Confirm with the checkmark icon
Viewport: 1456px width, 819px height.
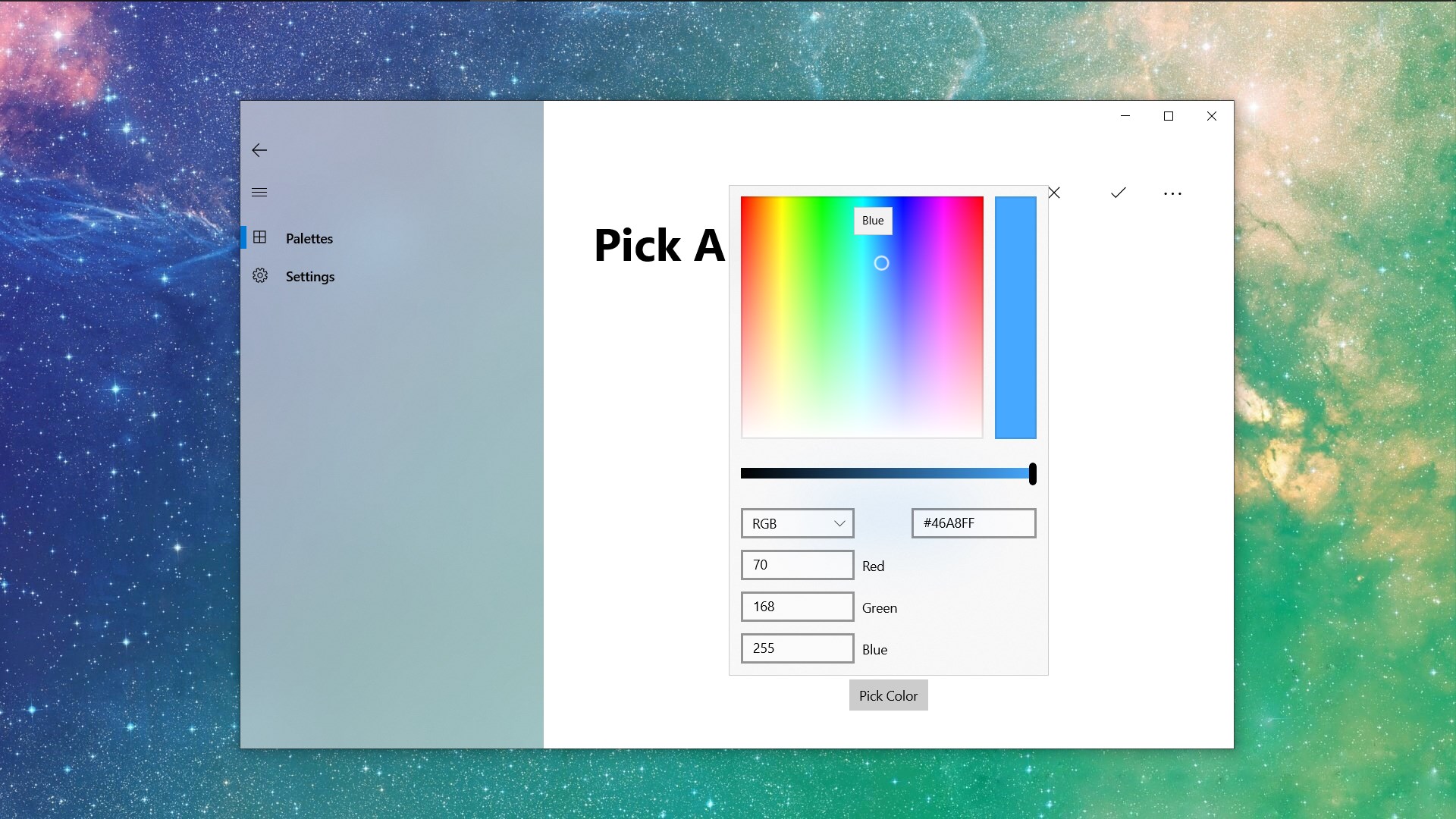1118,193
